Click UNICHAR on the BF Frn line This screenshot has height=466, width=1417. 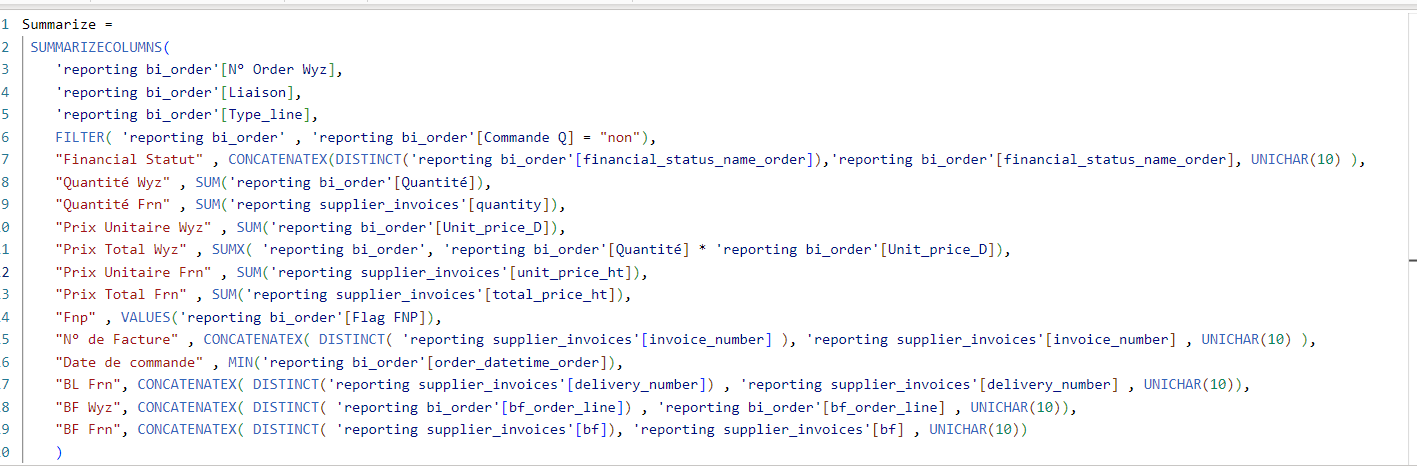[957, 429]
